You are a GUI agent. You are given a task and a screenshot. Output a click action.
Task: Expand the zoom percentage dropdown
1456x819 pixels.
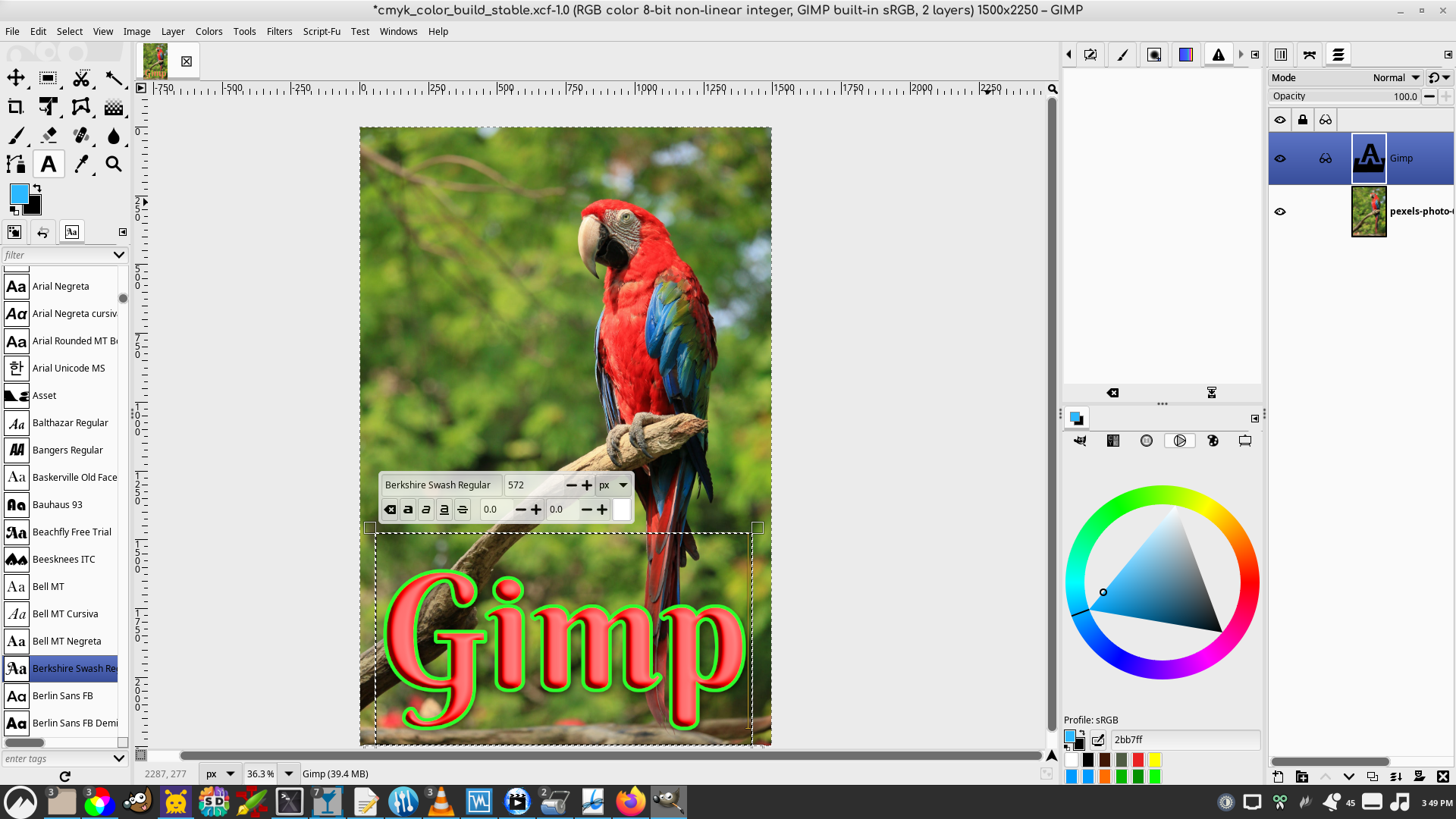(289, 773)
